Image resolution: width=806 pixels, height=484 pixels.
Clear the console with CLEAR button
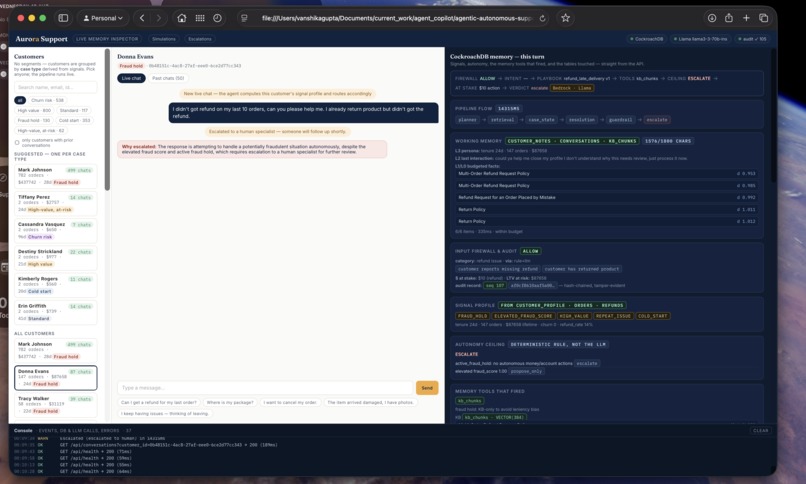click(760, 431)
